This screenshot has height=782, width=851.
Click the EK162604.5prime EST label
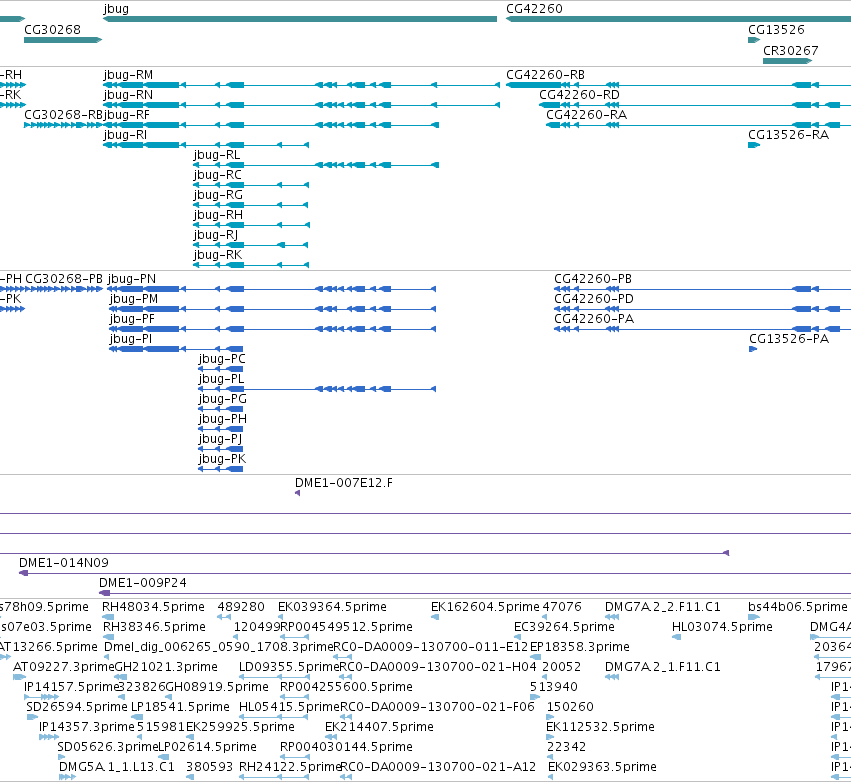[x=485, y=607]
